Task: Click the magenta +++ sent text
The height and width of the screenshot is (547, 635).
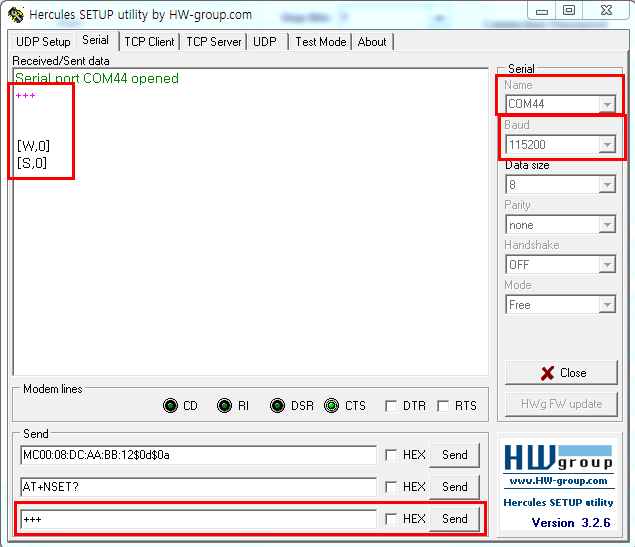Action: (26, 96)
